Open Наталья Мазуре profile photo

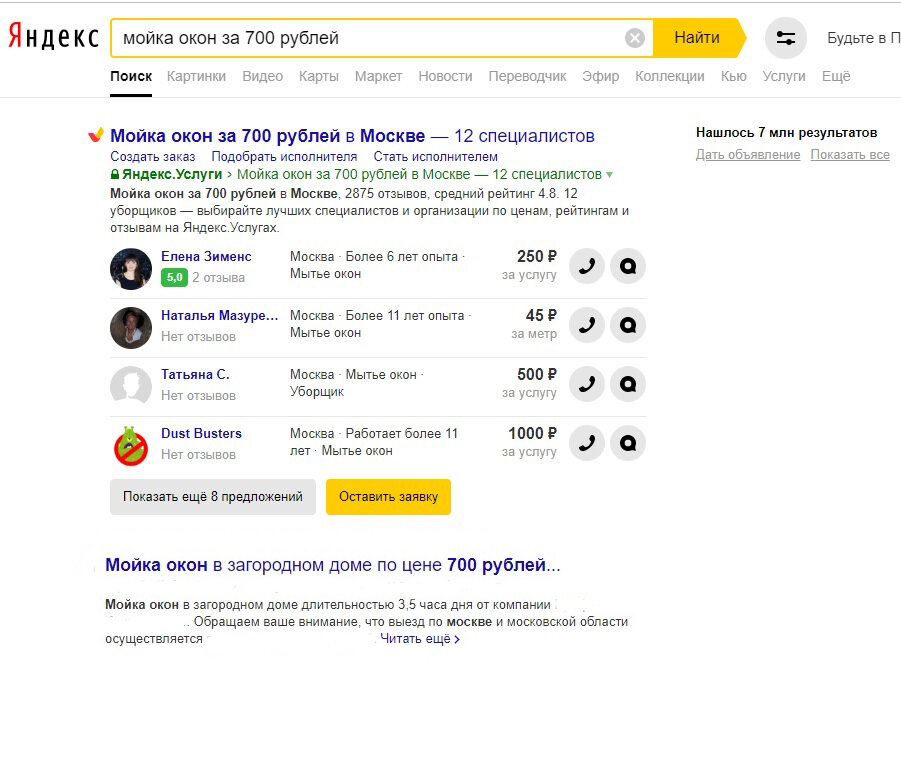click(131, 328)
